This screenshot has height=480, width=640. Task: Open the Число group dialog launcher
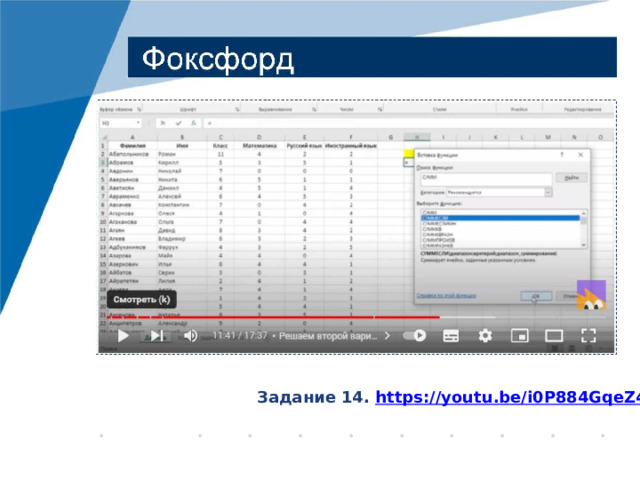[x=380, y=109]
